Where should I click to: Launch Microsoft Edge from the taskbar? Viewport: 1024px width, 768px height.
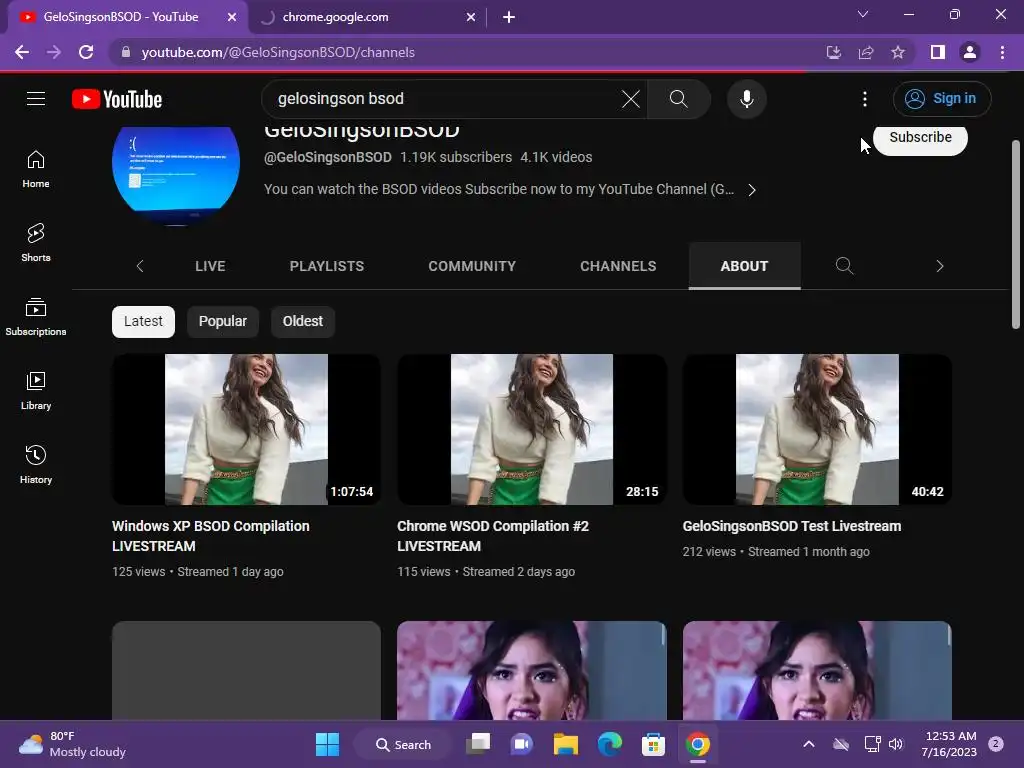click(609, 744)
